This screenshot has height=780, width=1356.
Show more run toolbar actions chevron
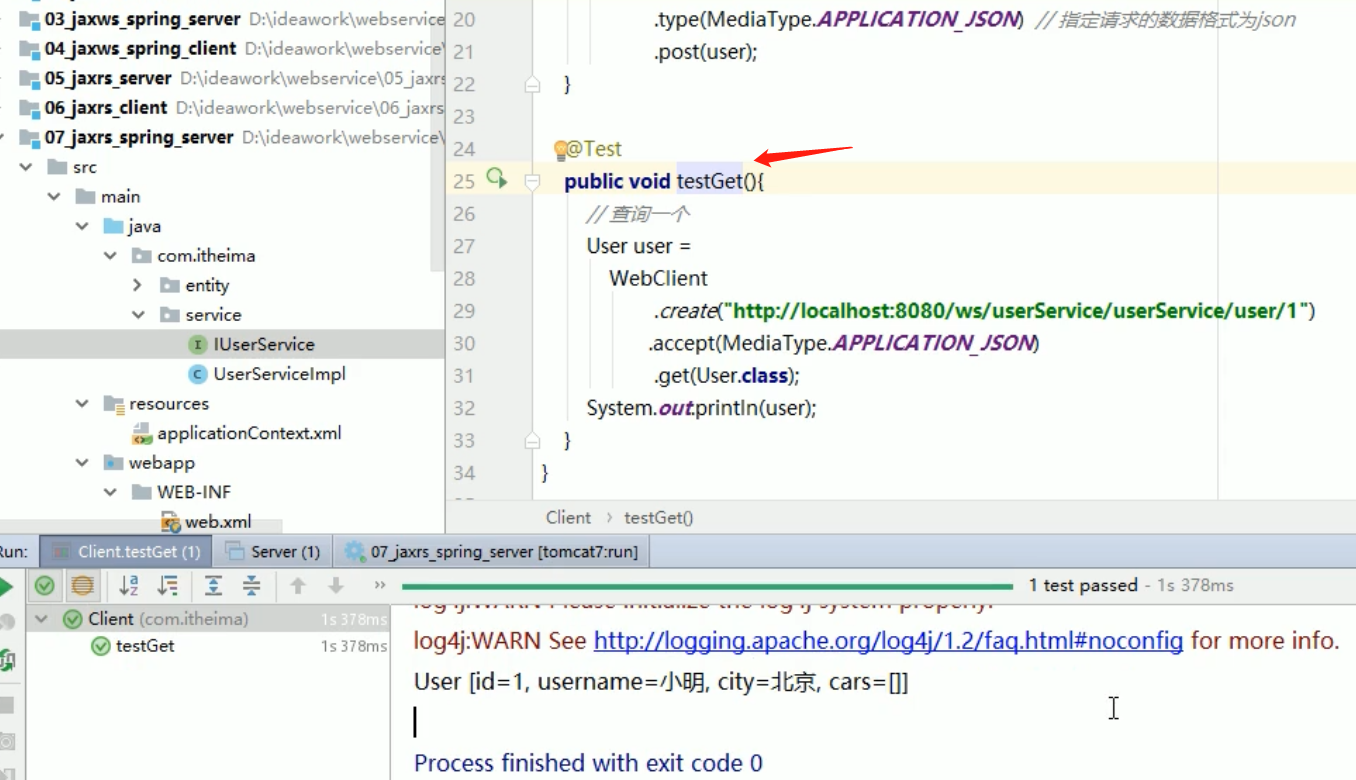[380, 585]
